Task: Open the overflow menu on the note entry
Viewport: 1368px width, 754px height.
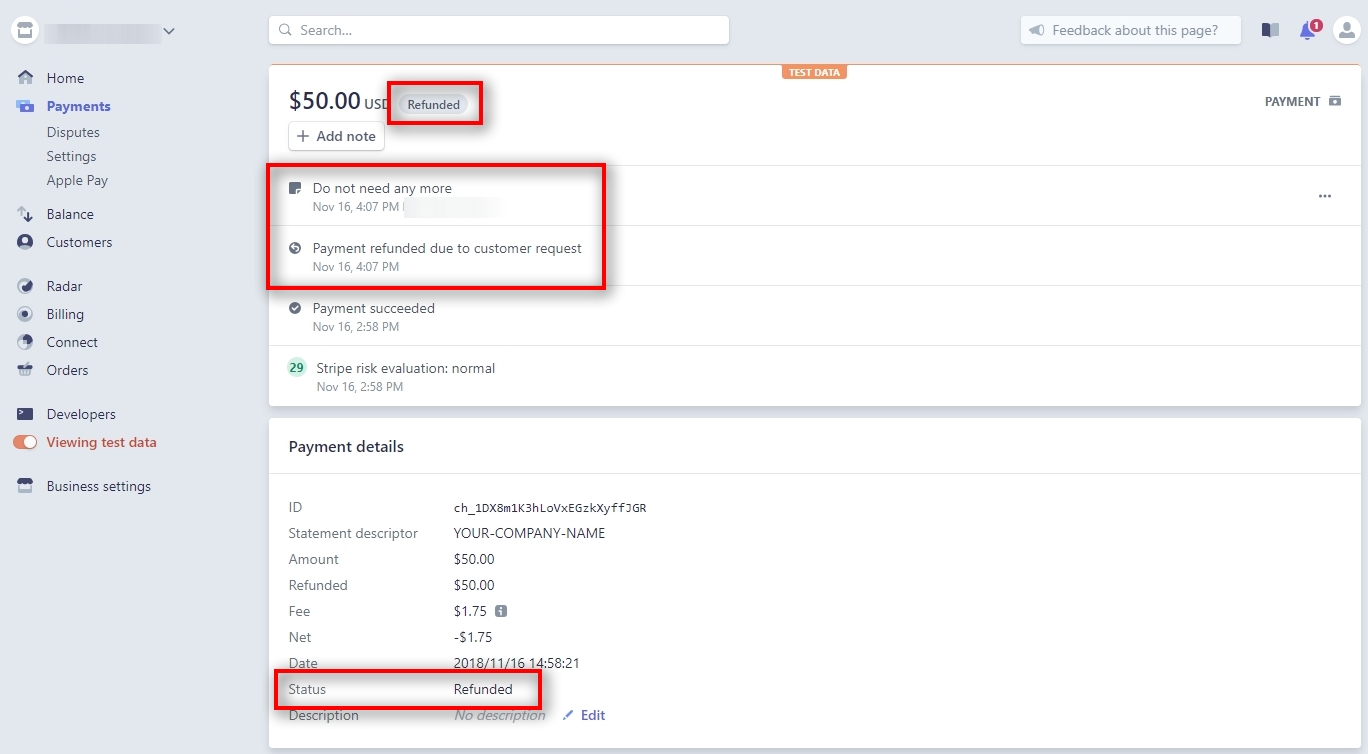Action: point(1325,196)
